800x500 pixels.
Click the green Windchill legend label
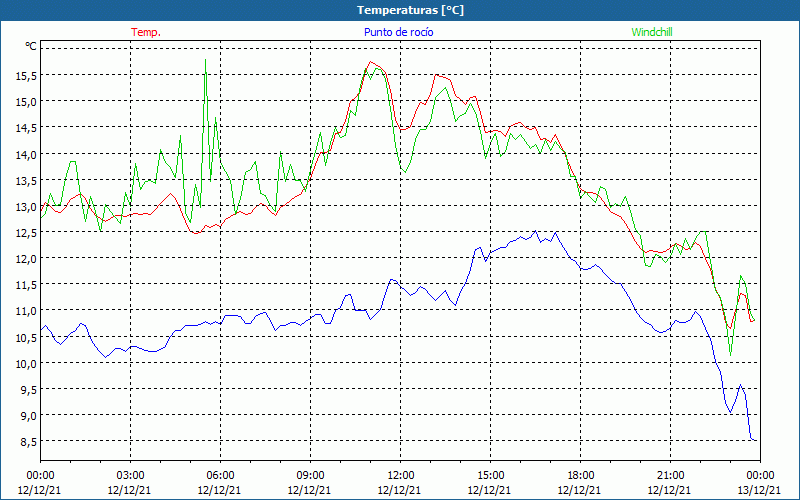[652, 32]
